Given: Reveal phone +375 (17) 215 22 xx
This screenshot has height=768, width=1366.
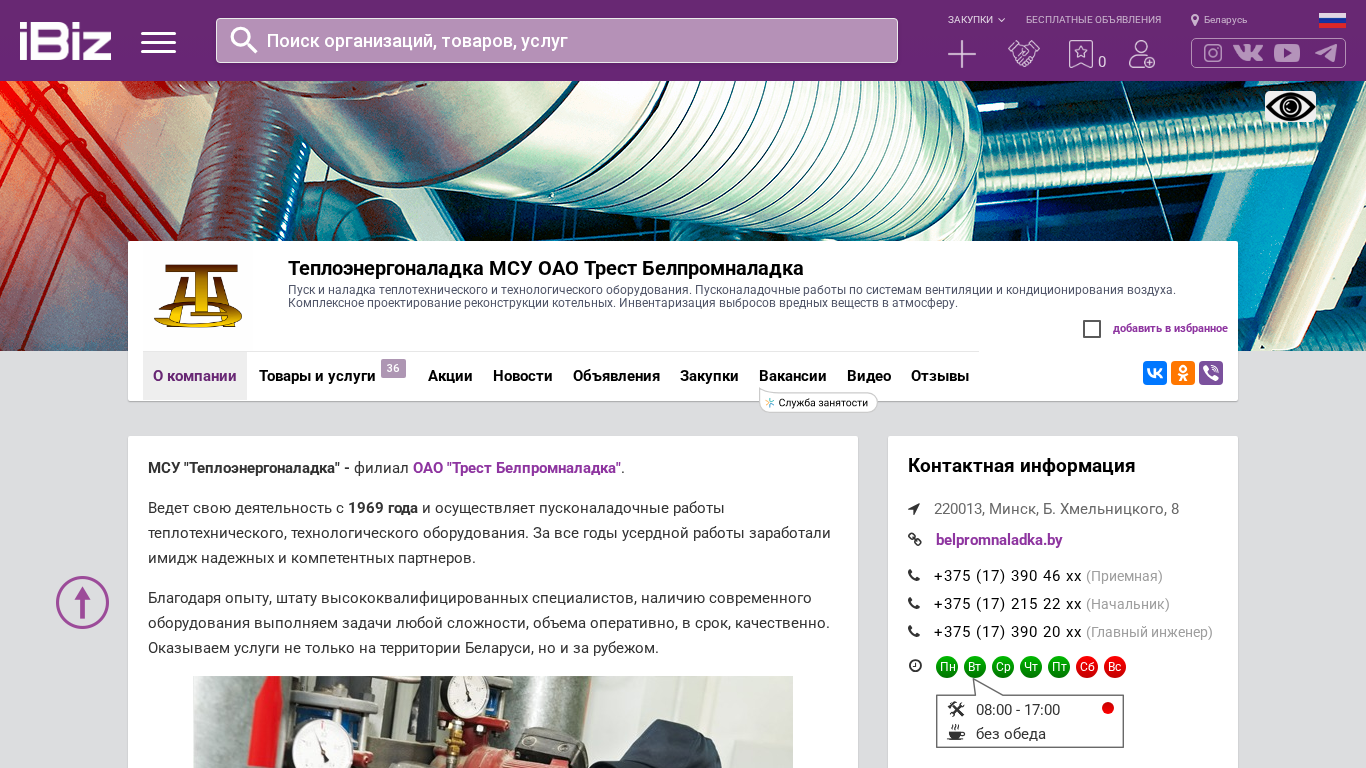Looking at the screenshot, I should (1008, 604).
